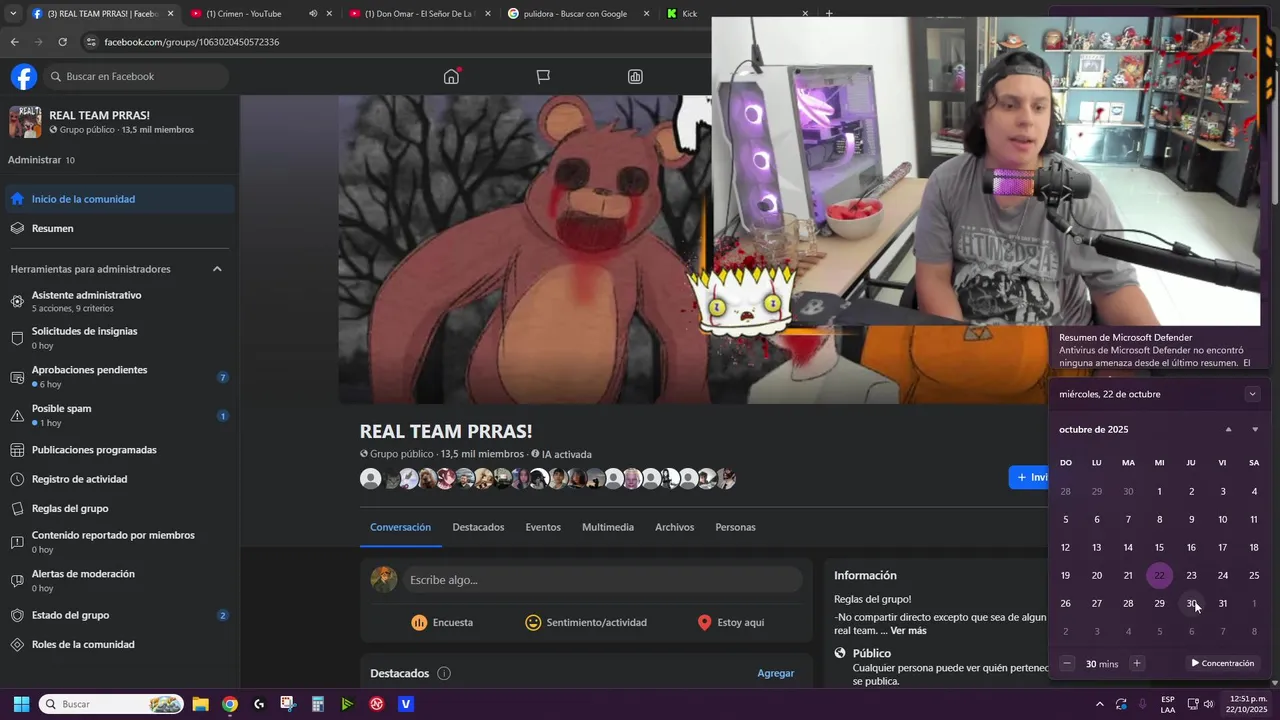Show hidden system tray icons

(x=1099, y=704)
